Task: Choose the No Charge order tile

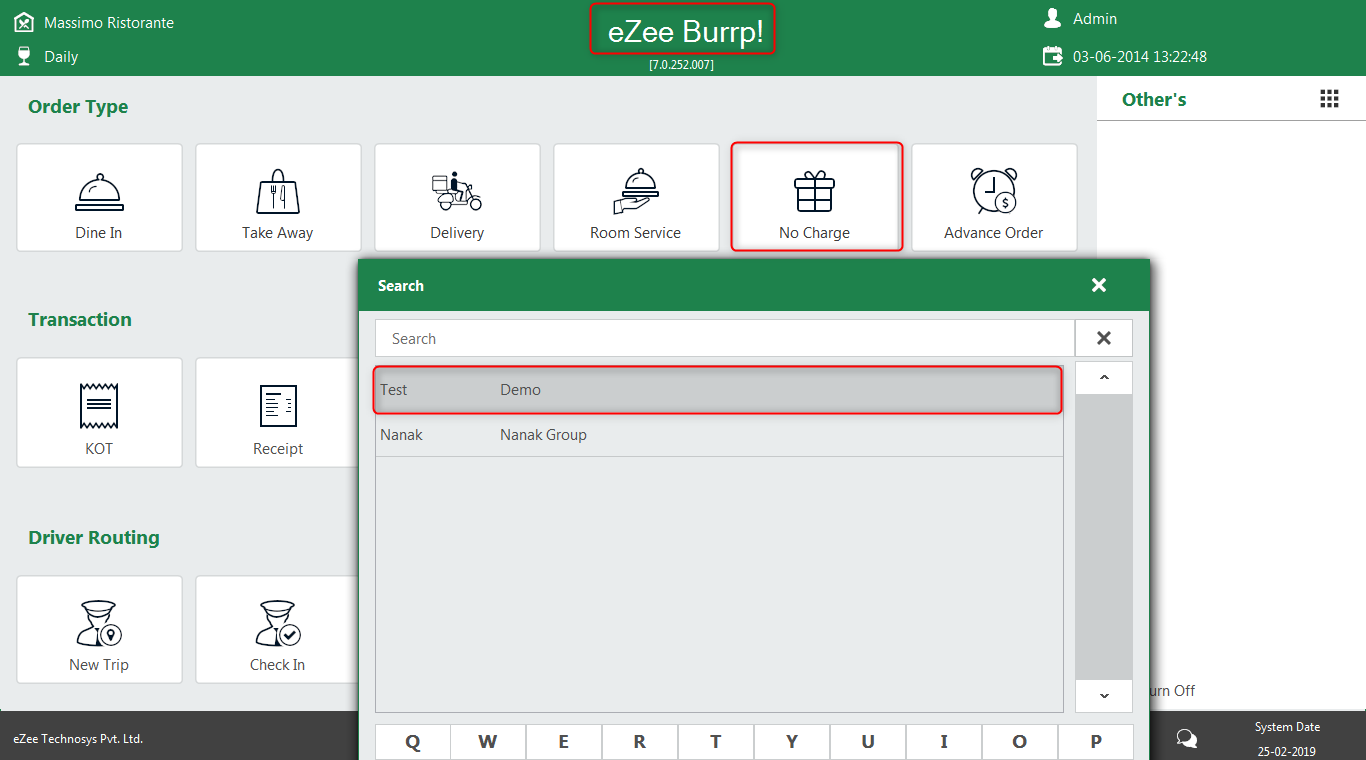Action: (x=816, y=197)
